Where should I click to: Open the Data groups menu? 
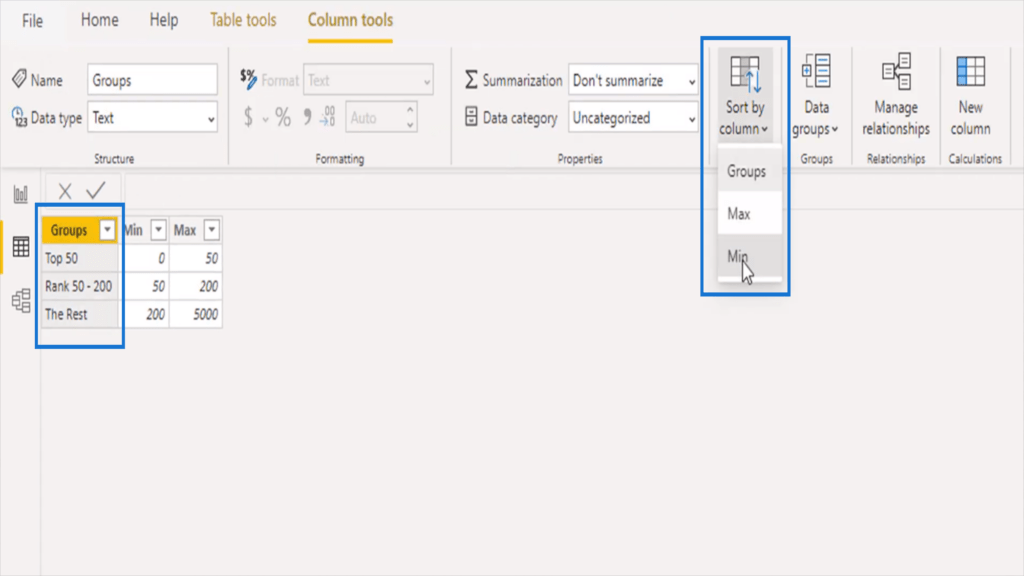[816, 95]
